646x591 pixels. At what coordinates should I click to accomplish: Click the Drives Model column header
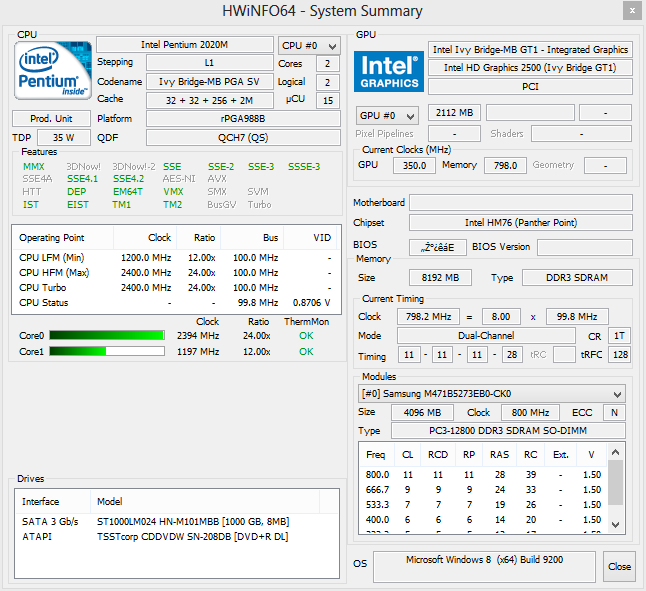(205, 502)
